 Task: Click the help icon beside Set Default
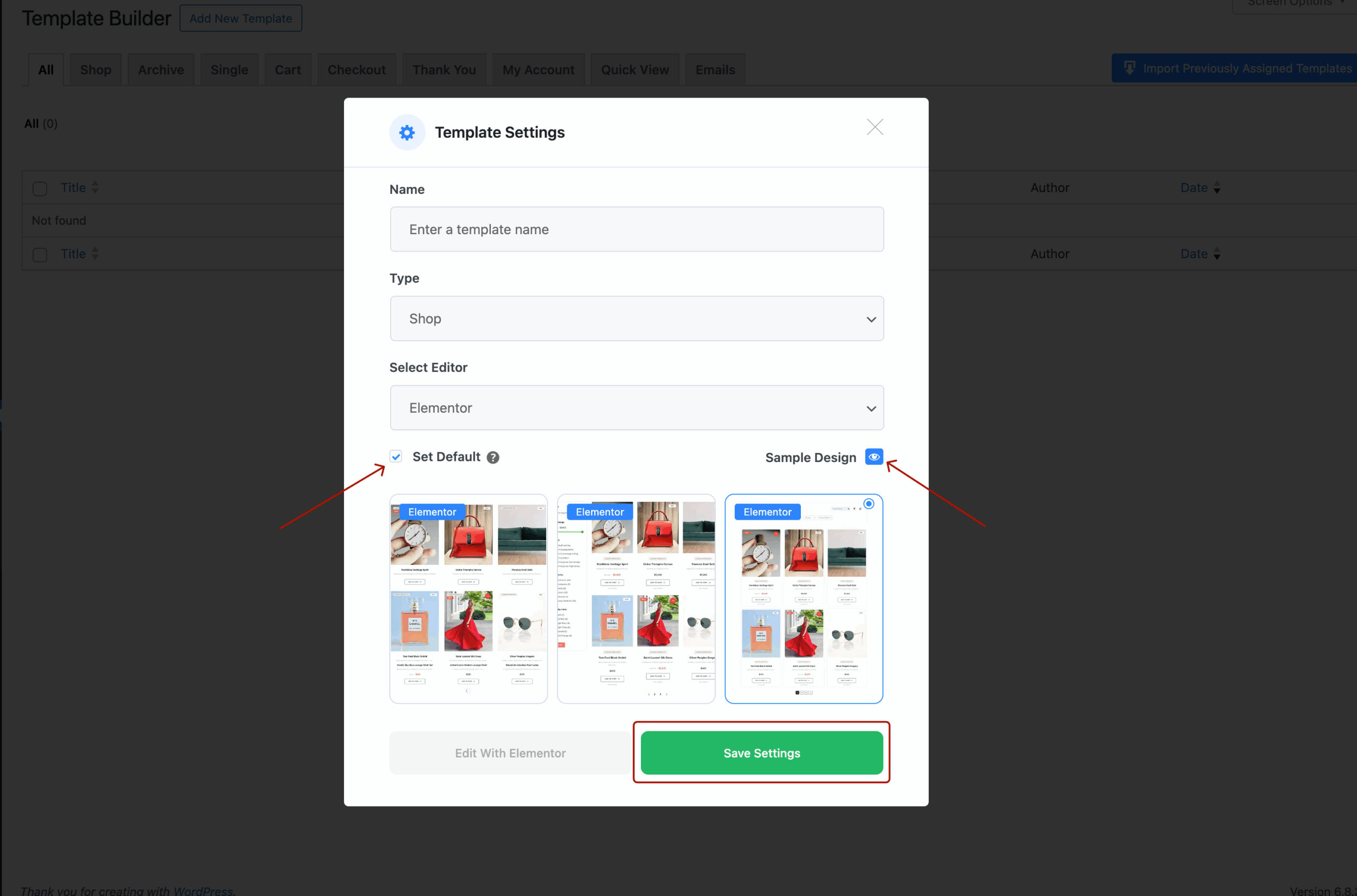coord(492,457)
